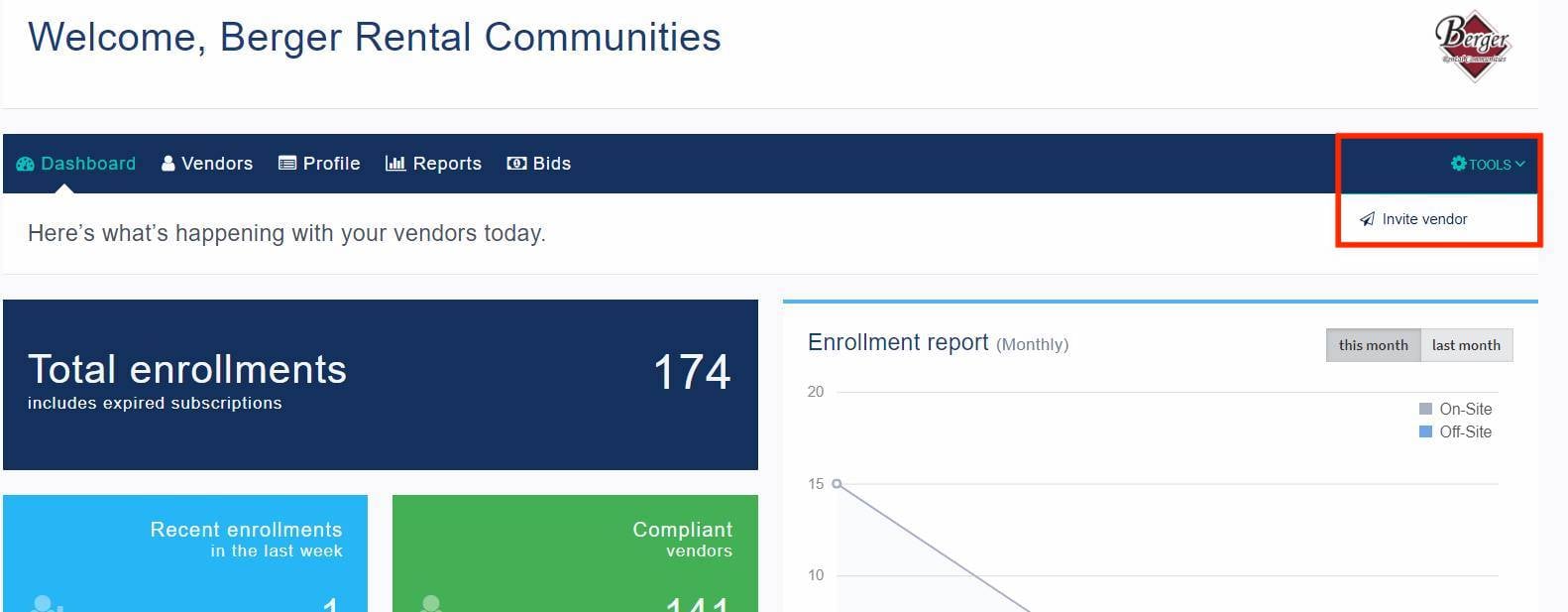Collapse the Tools dropdown using its chevron
This screenshot has width=1568, height=612.
click(x=1520, y=165)
